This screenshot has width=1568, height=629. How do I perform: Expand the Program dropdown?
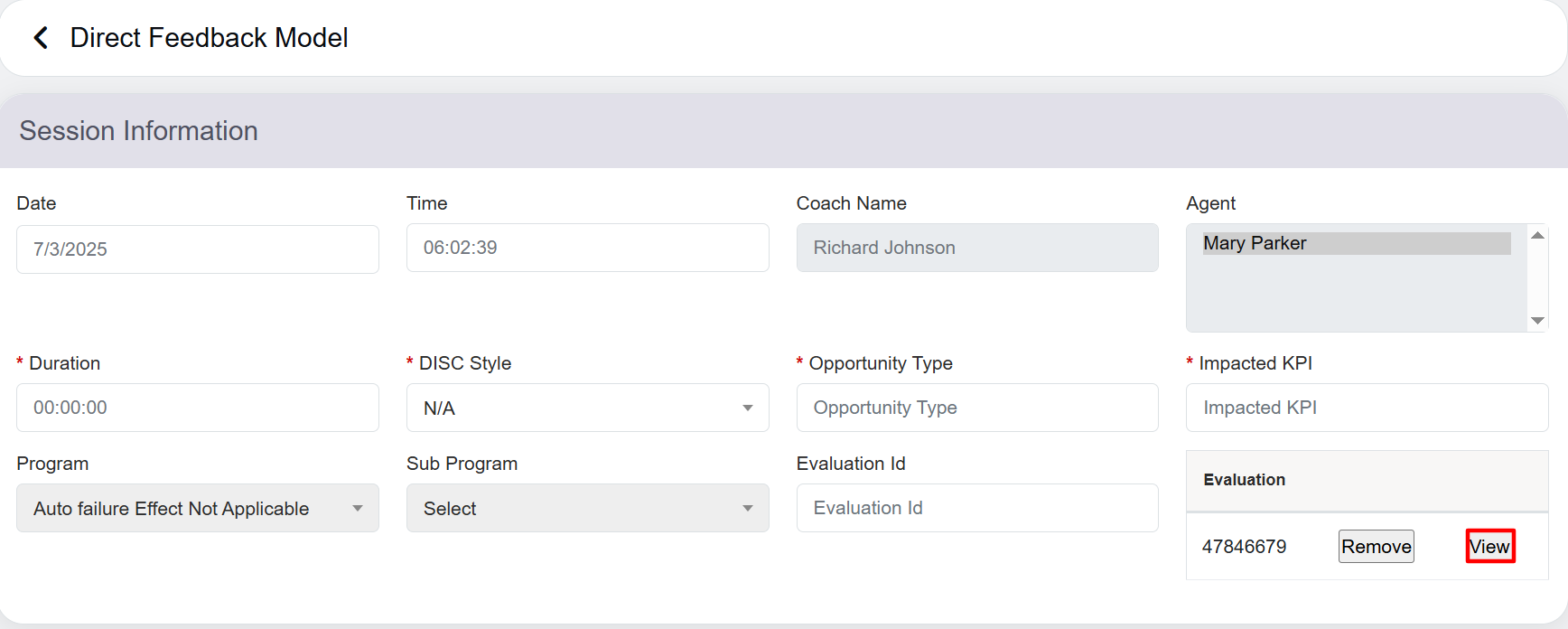point(197,509)
